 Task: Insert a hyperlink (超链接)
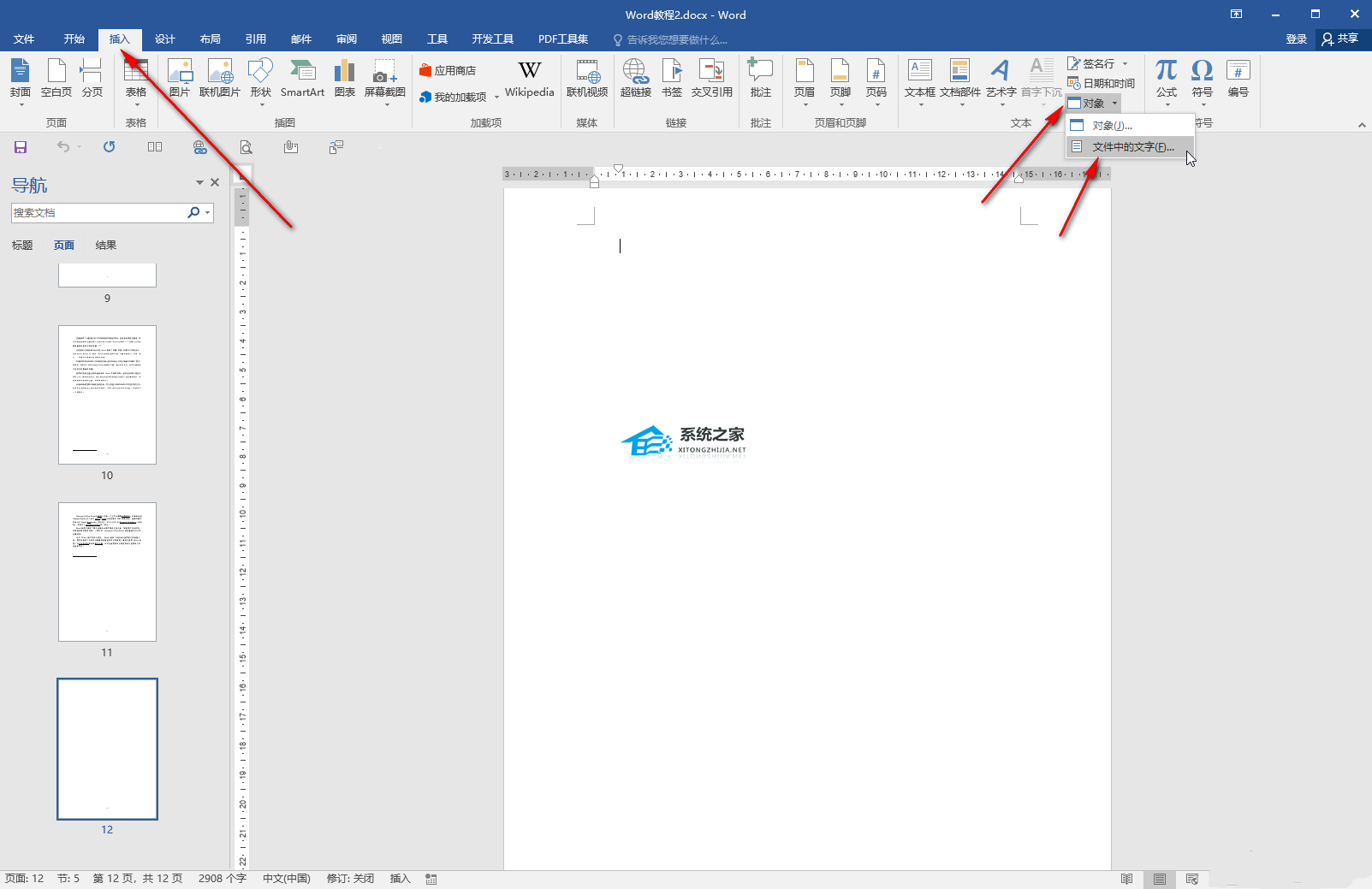click(635, 78)
